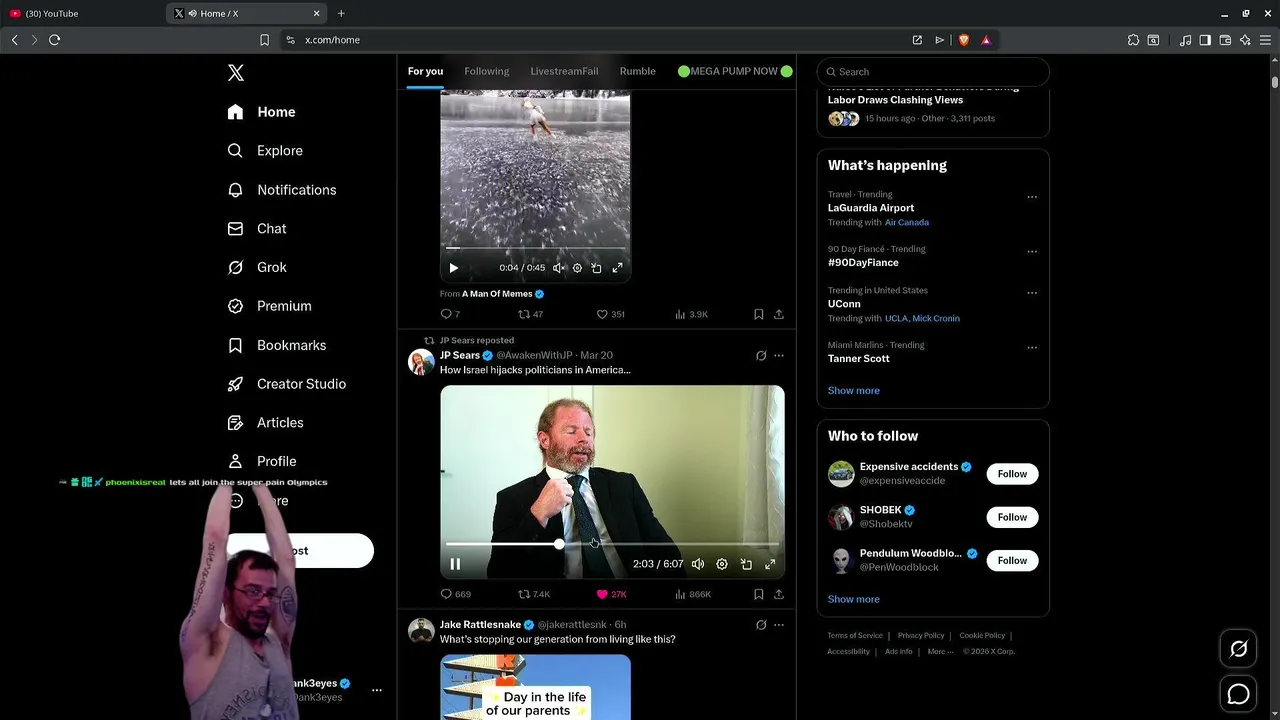1280x720 pixels.
Task: Open Grok from the sidebar
Action: (x=257, y=268)
